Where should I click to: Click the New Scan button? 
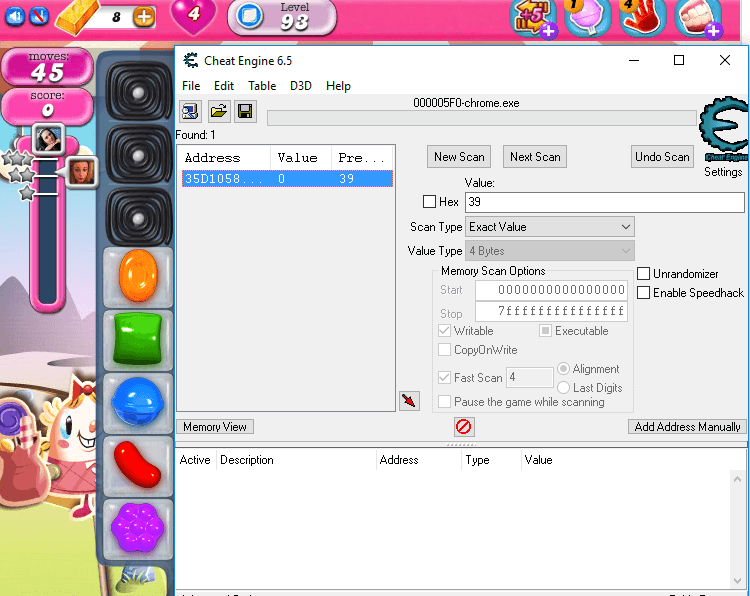459,156
